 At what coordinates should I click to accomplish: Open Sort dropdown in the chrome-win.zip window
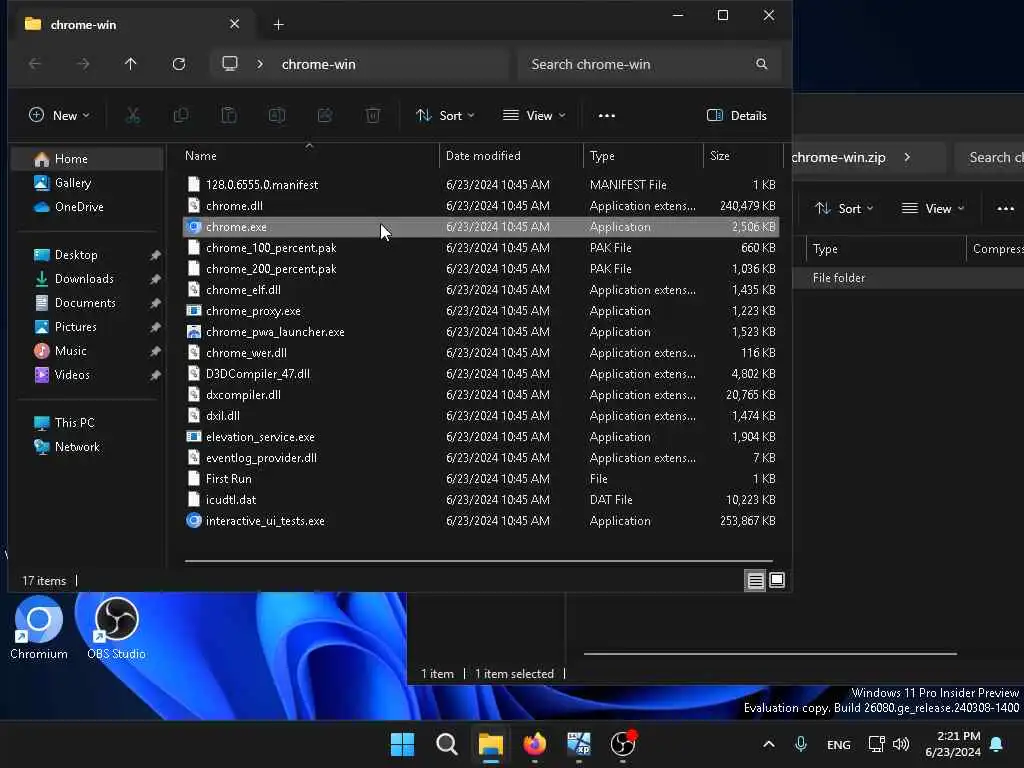pyautogui.click(x=844, y=208)
